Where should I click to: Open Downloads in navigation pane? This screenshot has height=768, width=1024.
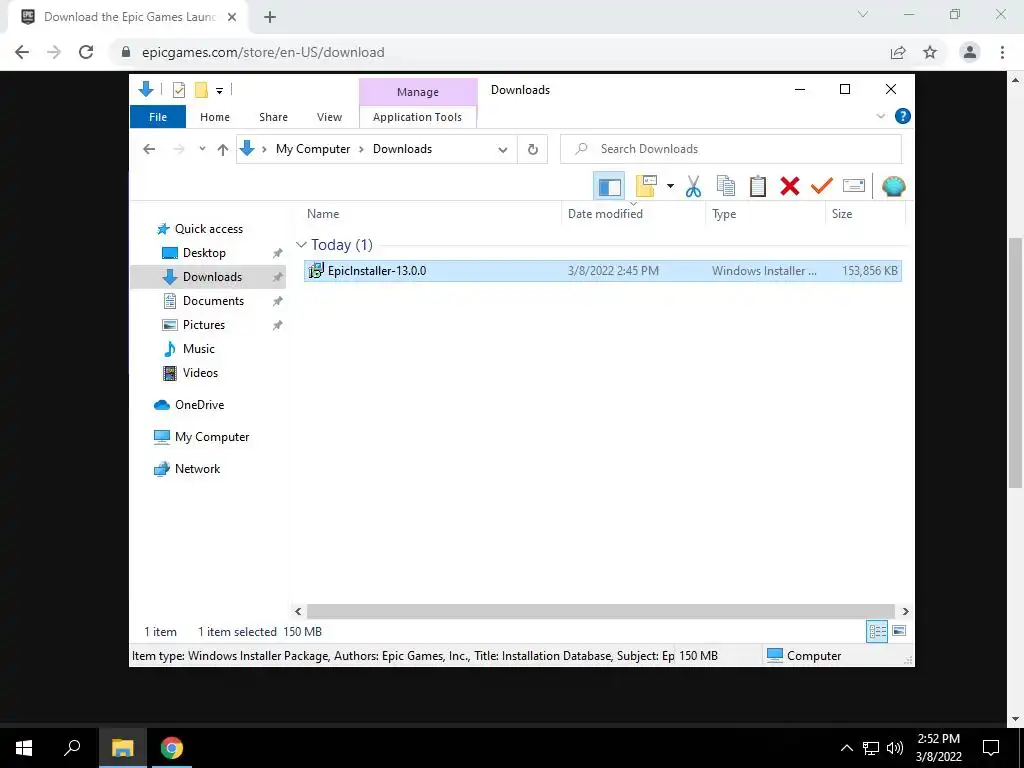(x=212, y=277)
